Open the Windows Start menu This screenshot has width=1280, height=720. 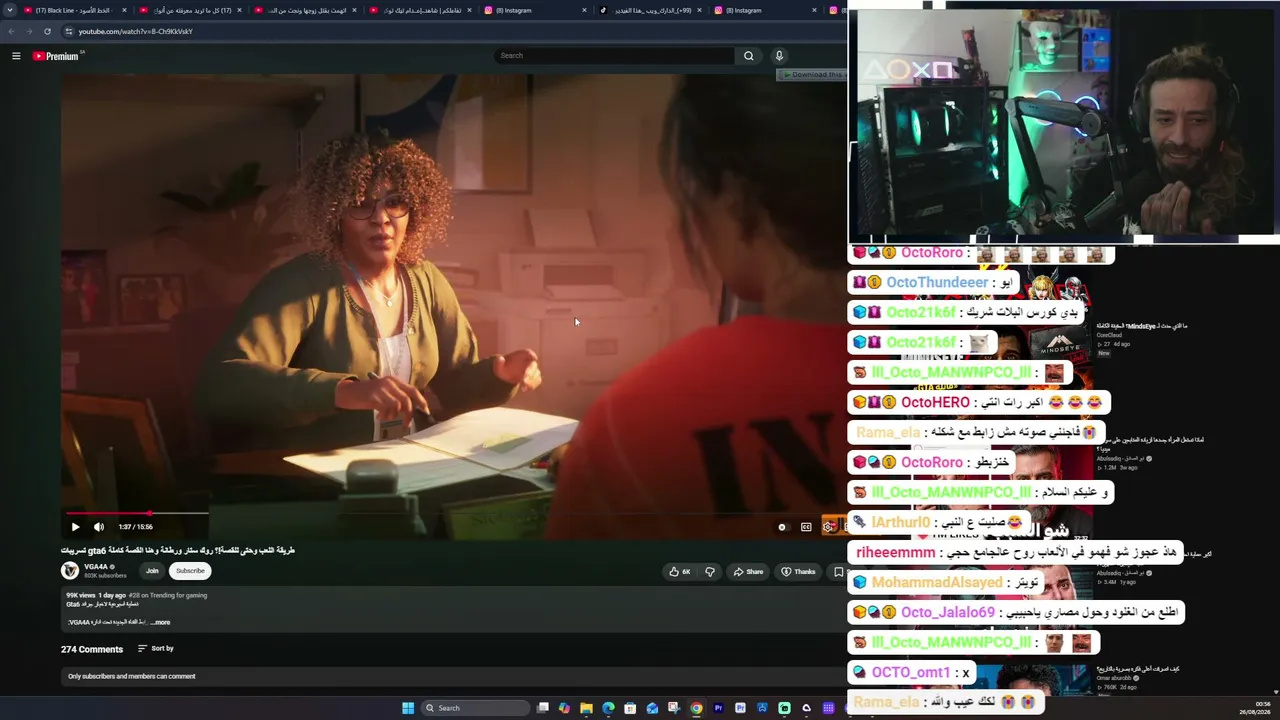[408, 708]
